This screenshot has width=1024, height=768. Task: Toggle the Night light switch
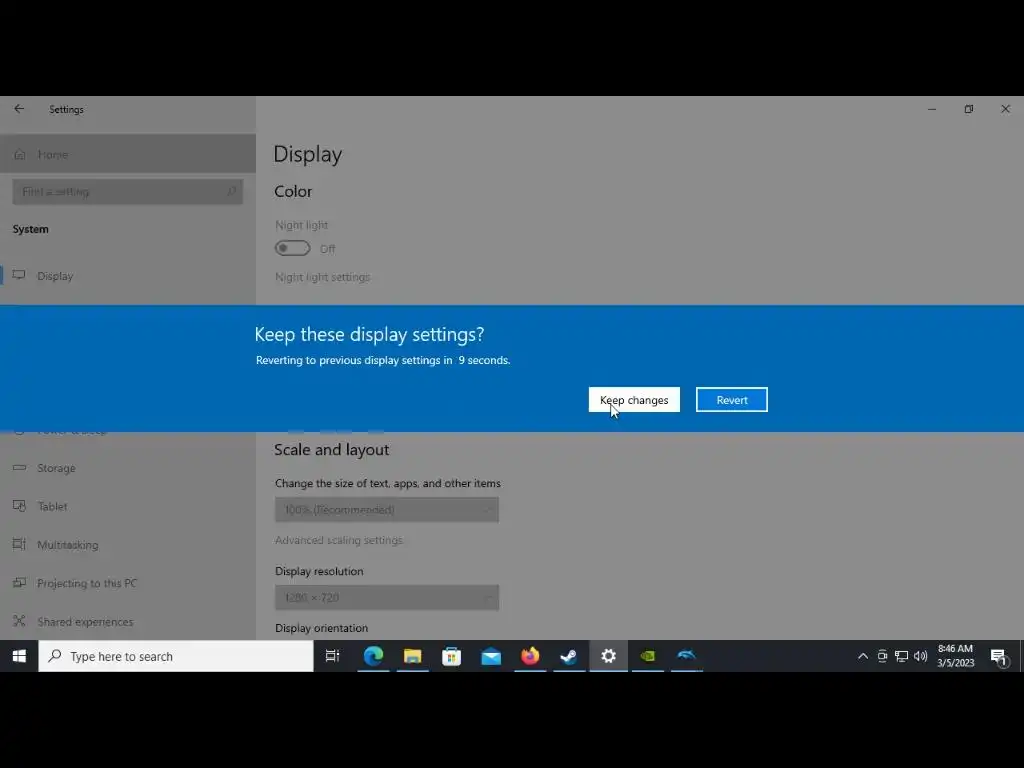[x=292, y=248]
